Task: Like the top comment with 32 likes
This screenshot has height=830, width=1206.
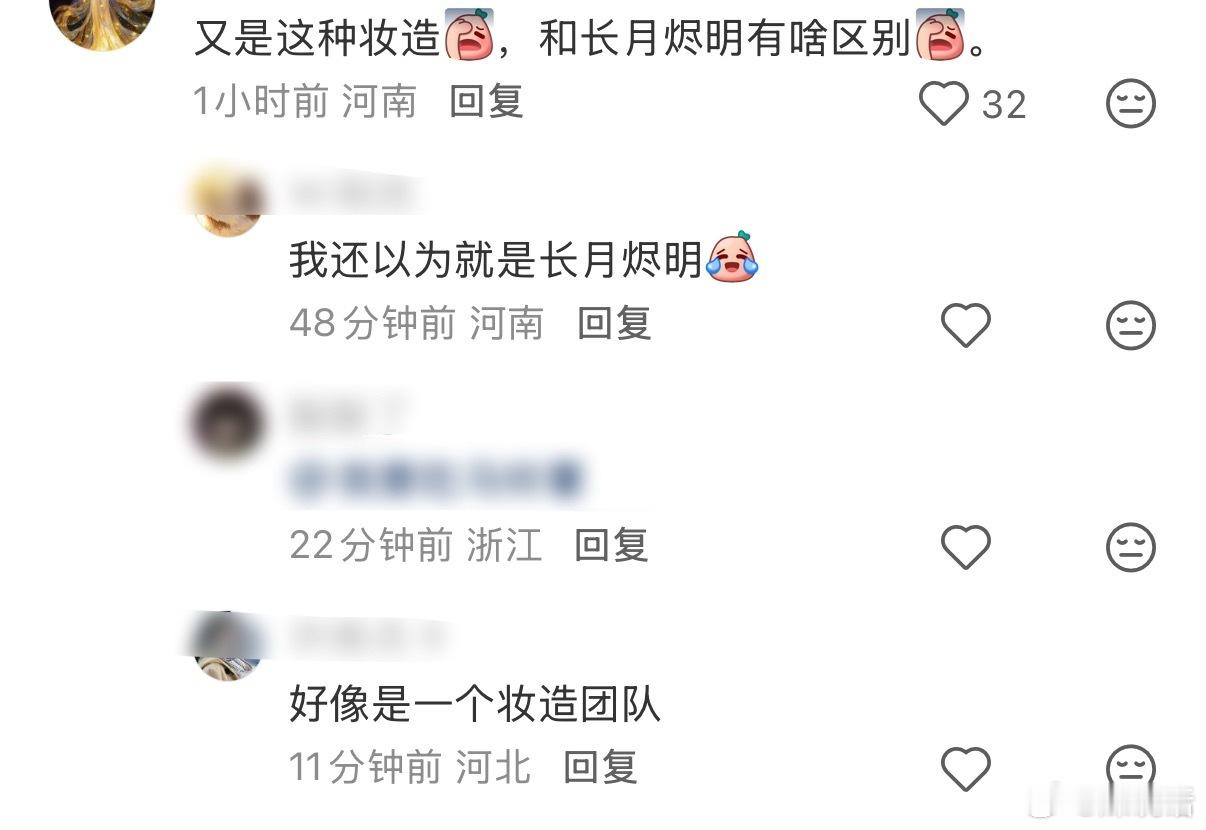Action: pyautogui.click(x=944, y=104)
